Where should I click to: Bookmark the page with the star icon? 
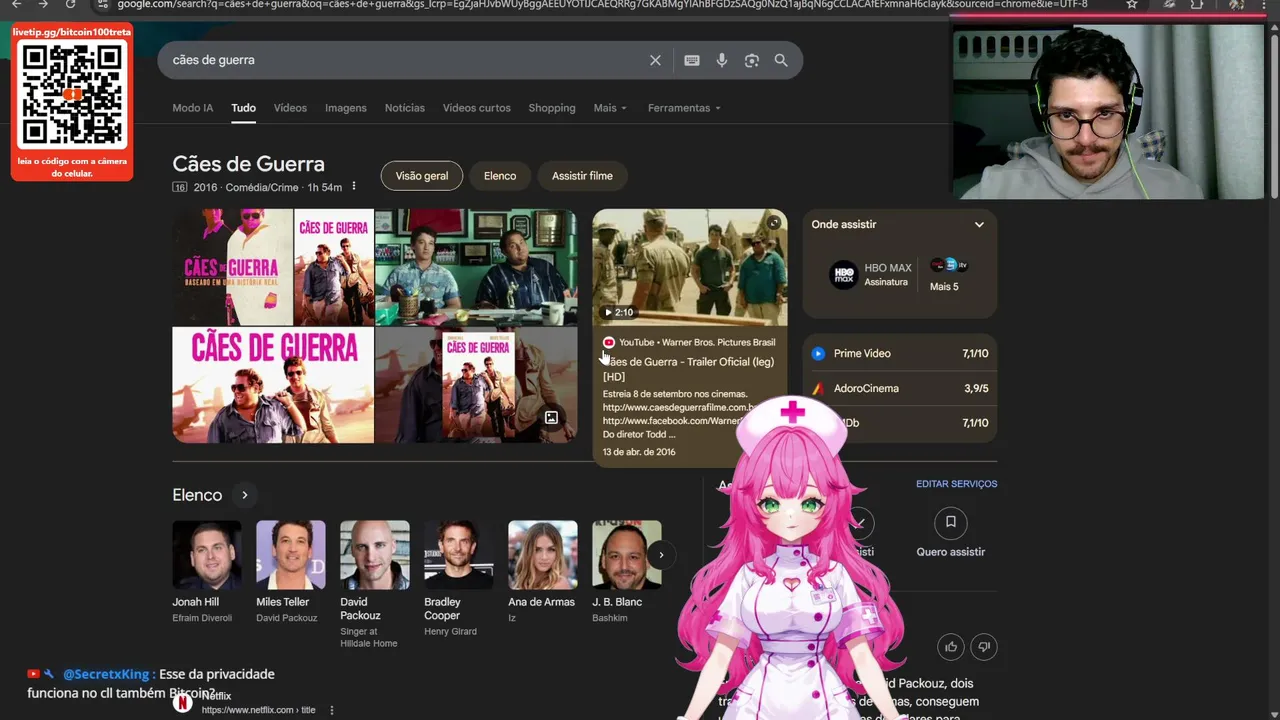pos(1131,4)
